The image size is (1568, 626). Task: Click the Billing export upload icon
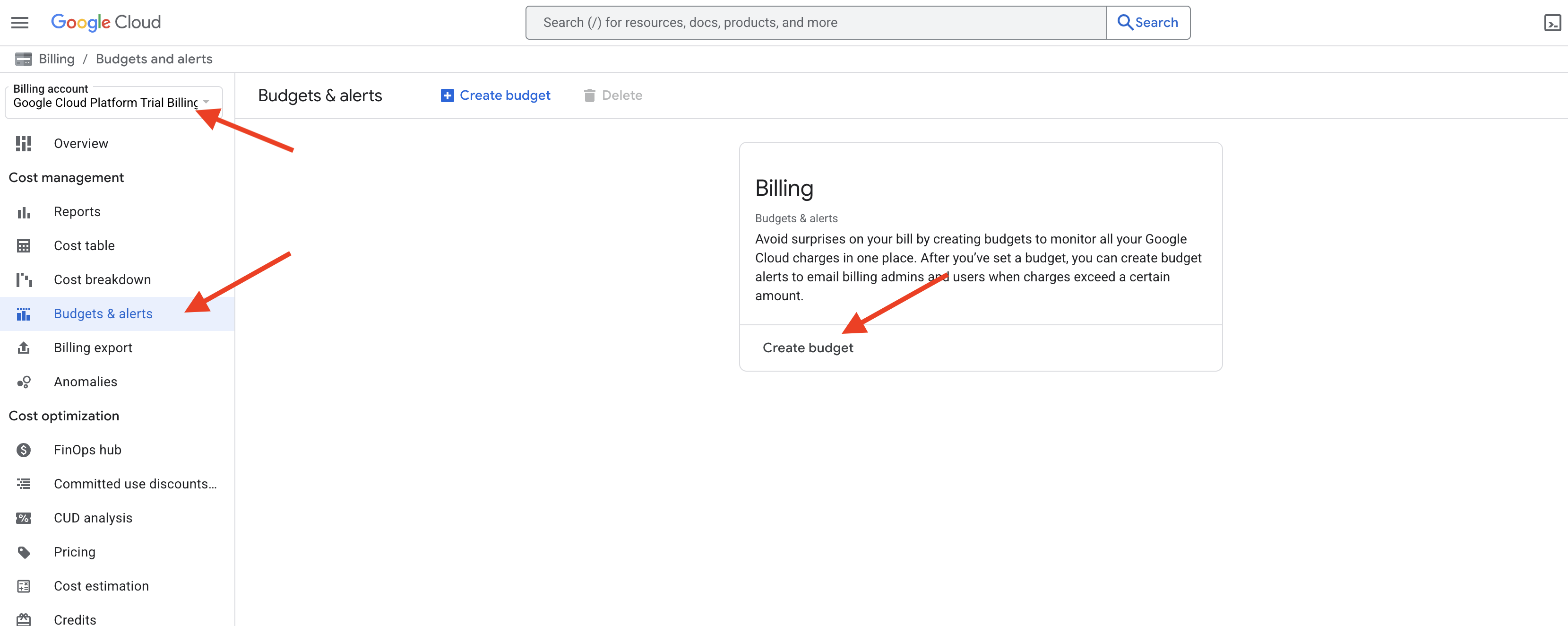(x=24, y=348)
